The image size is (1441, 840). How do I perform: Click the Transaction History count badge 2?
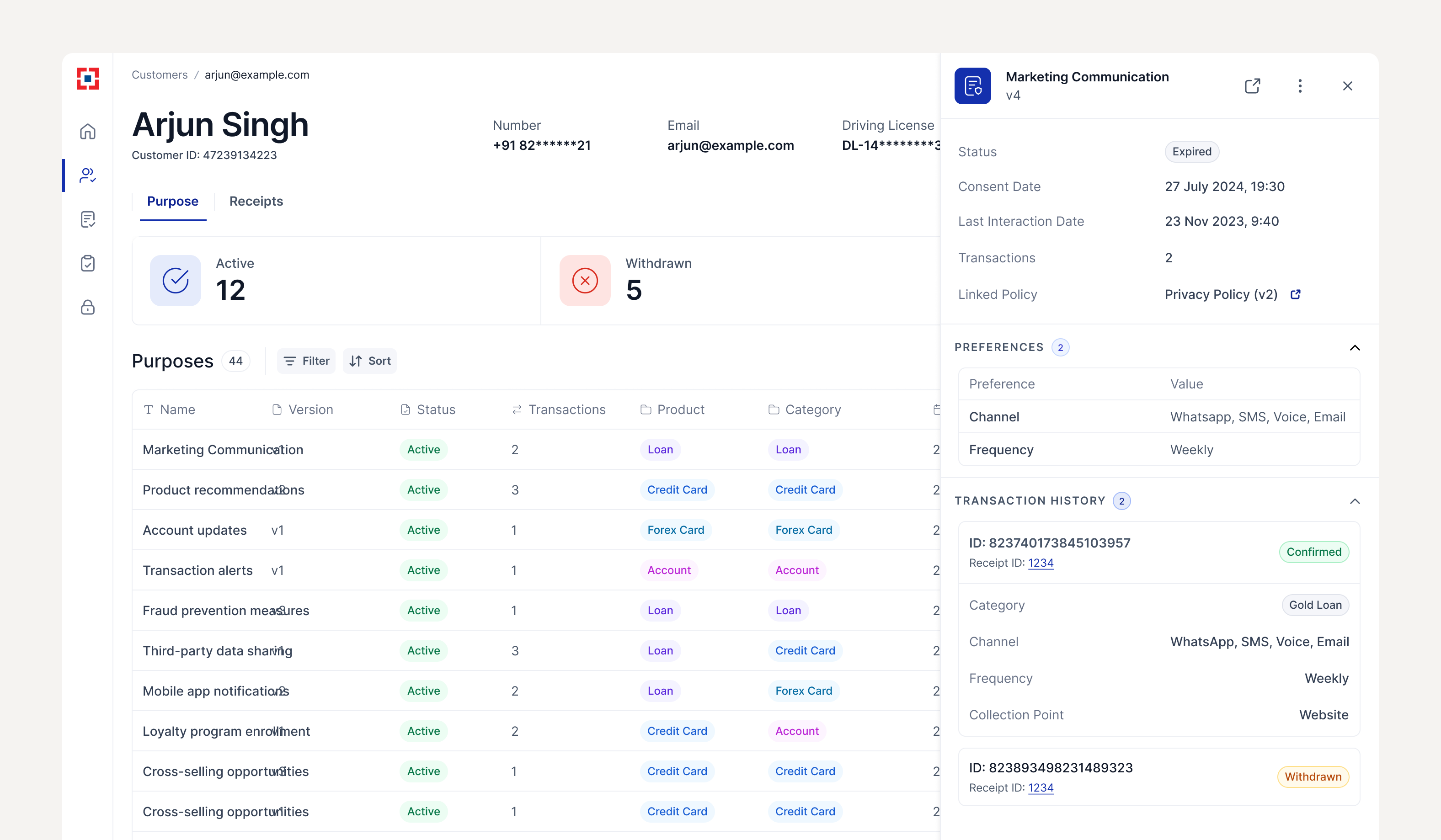point(1121,501)
